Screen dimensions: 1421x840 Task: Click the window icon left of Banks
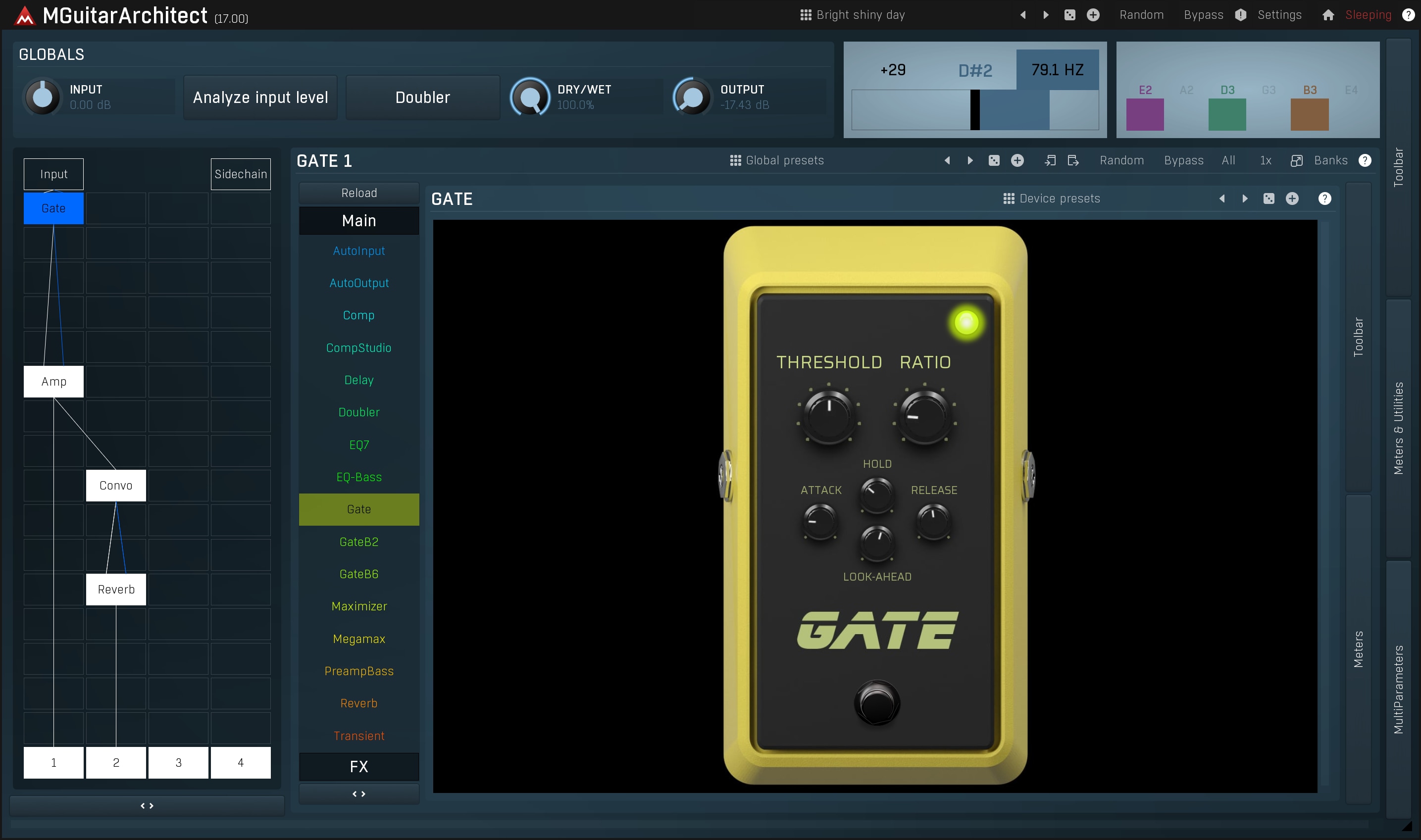point(1296,161)
